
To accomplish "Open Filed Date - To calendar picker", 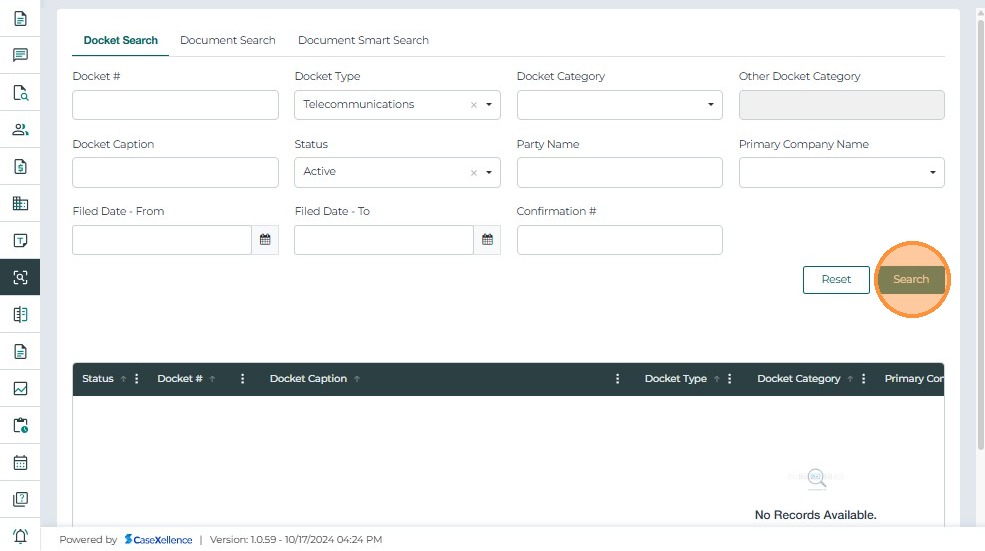I will (487, 240).
